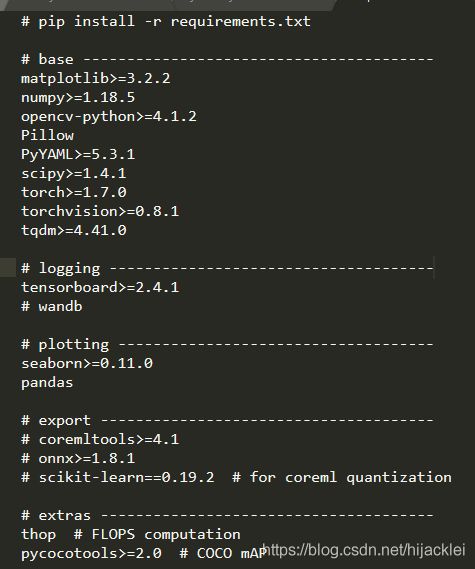Screen dimensions: 475x569
Task: Click the seaborn>=0.11.0 line
Action: pos(87,363)
